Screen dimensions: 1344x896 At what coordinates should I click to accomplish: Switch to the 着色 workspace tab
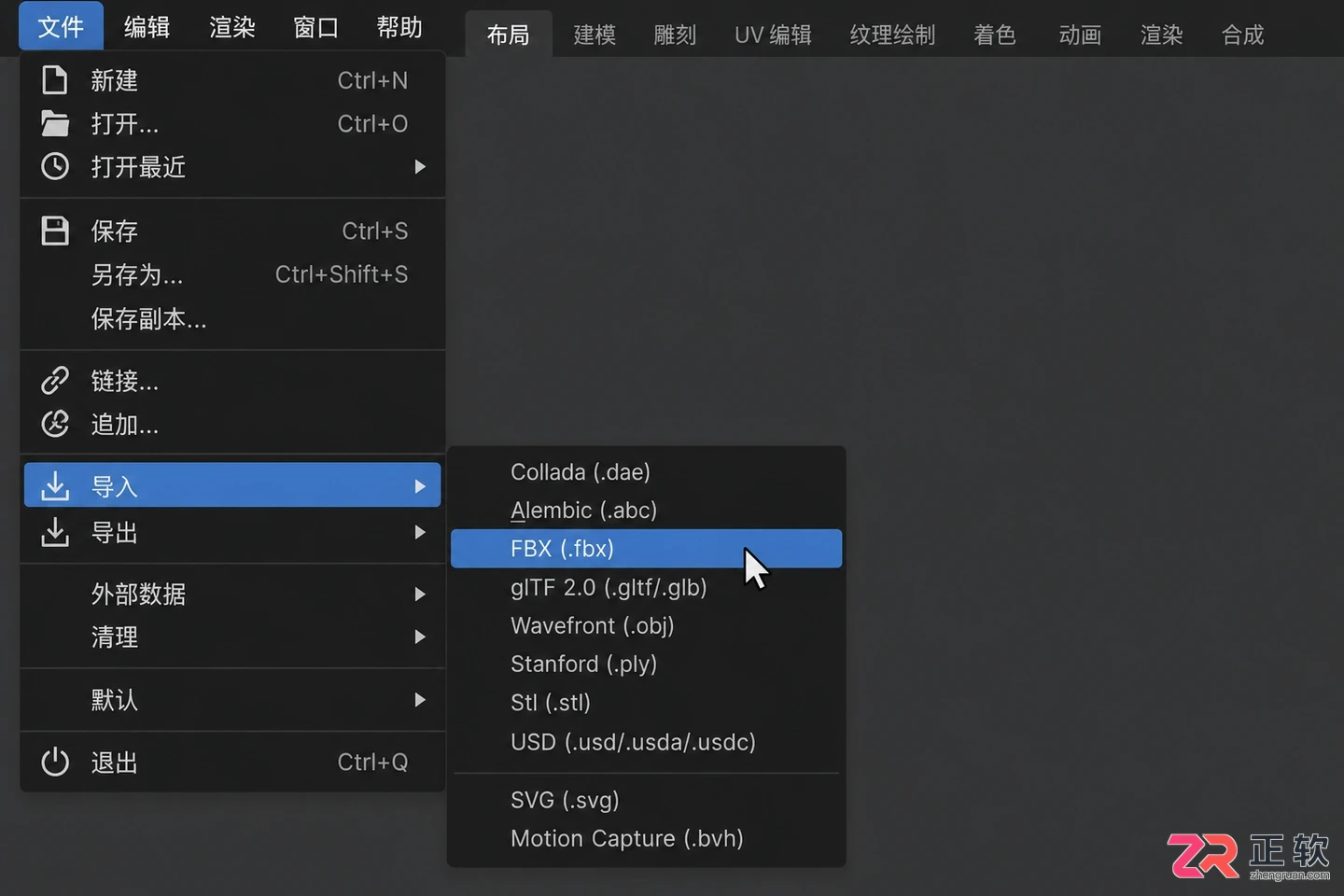tap(995, 35)
